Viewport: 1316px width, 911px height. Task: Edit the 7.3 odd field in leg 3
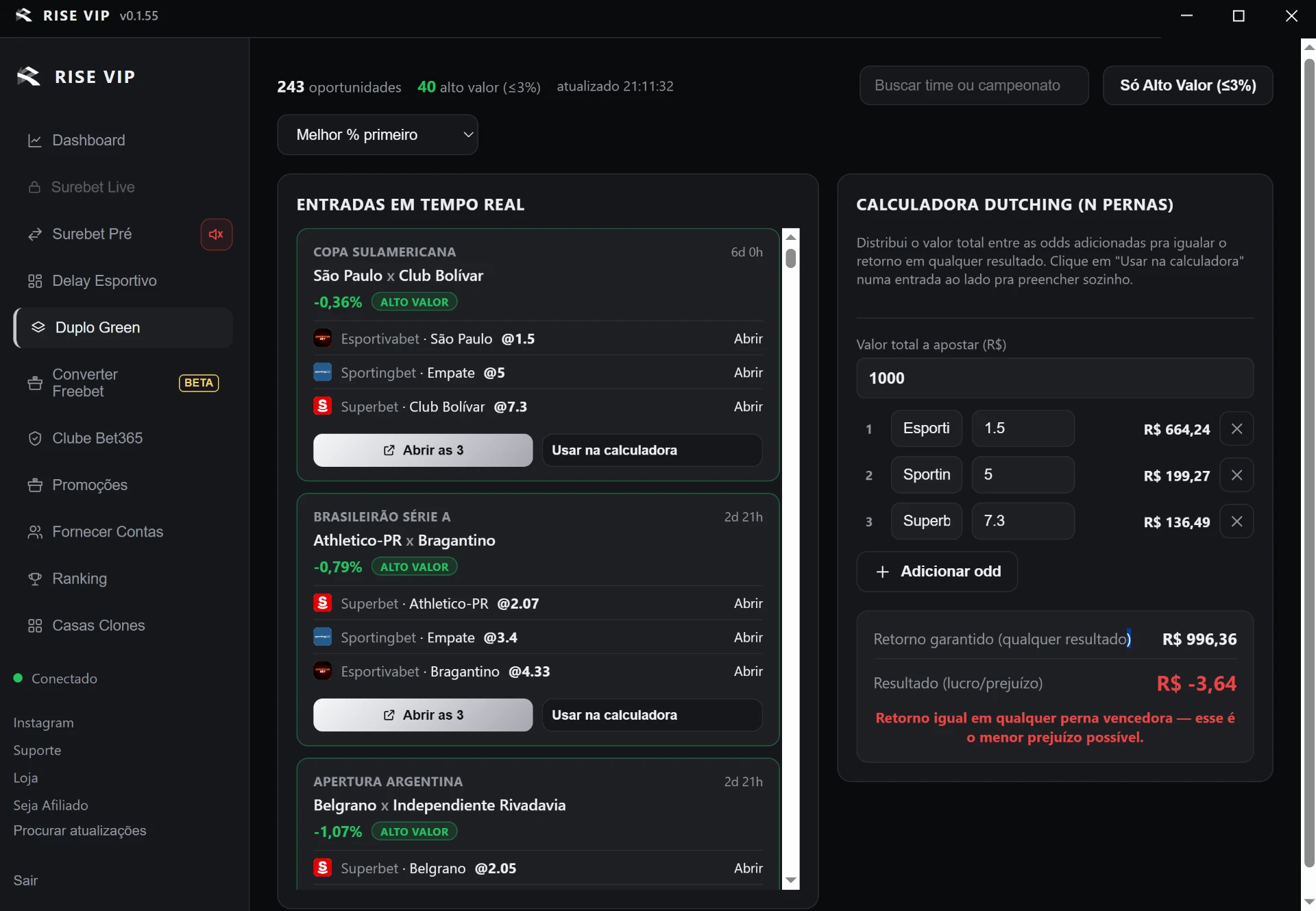coord(1023,521)
